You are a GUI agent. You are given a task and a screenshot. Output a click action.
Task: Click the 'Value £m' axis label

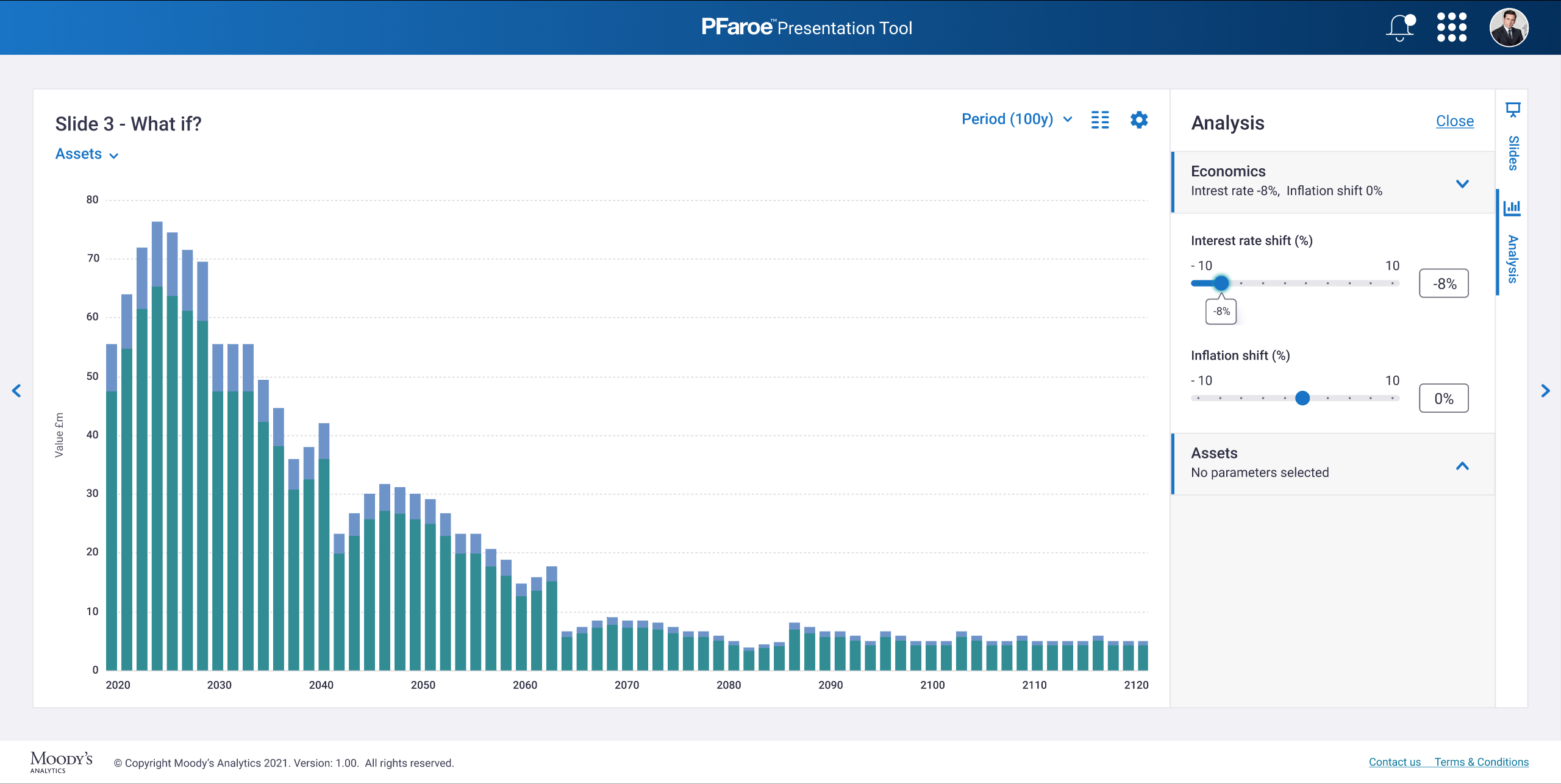59,435
